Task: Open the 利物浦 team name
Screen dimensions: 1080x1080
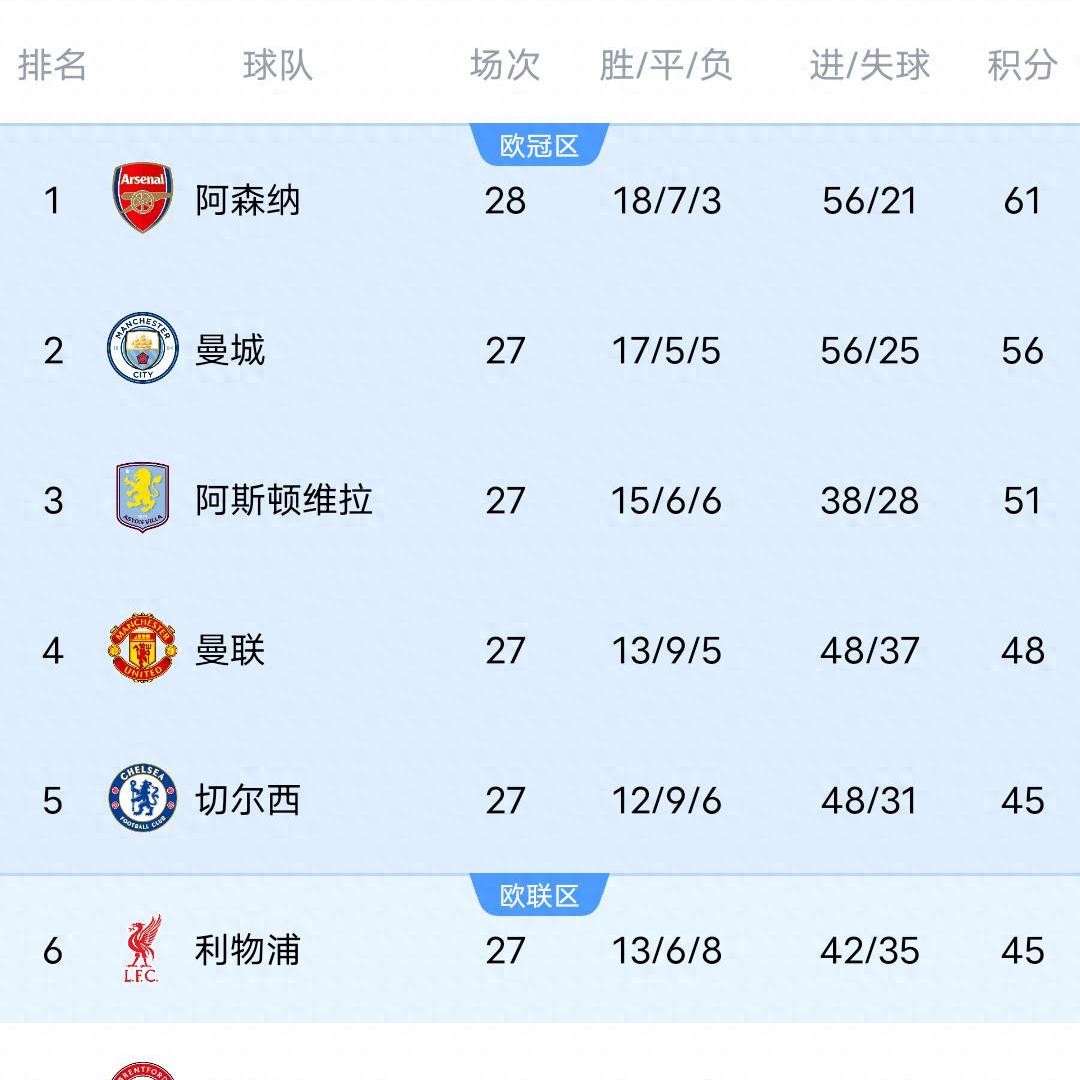Action: pos(248,950)
